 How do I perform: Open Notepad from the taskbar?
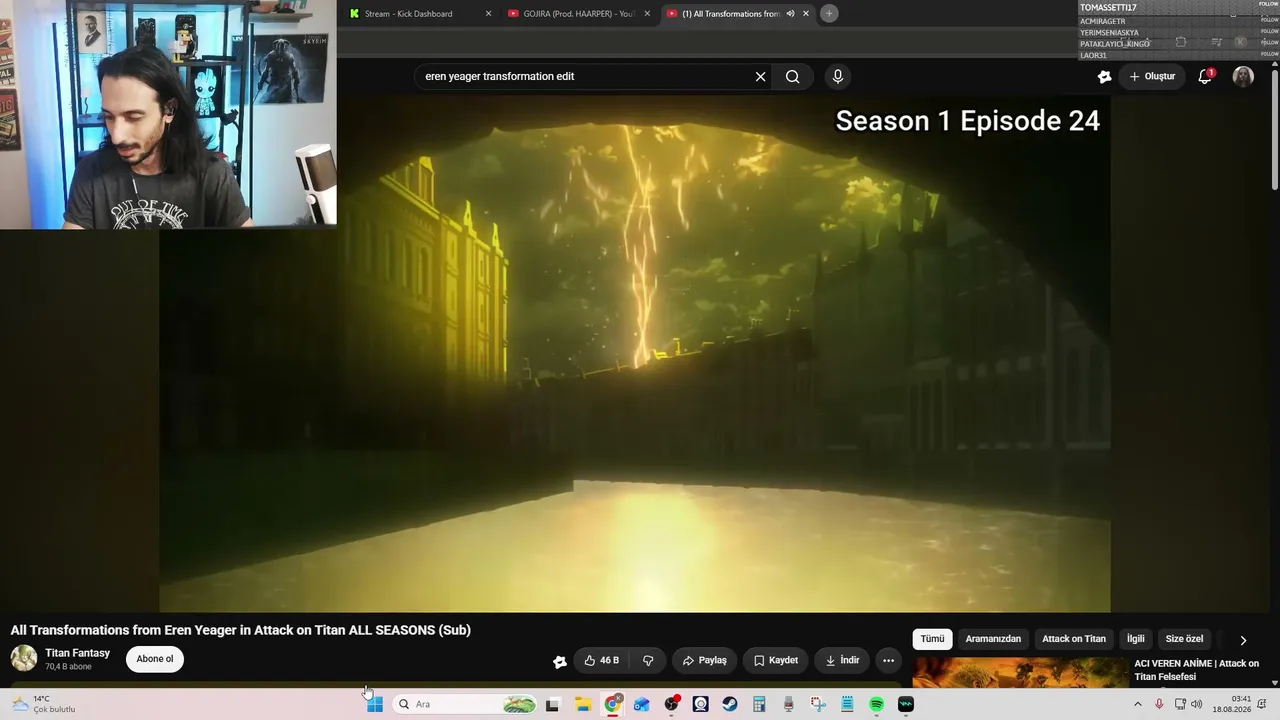coord(847,704)
